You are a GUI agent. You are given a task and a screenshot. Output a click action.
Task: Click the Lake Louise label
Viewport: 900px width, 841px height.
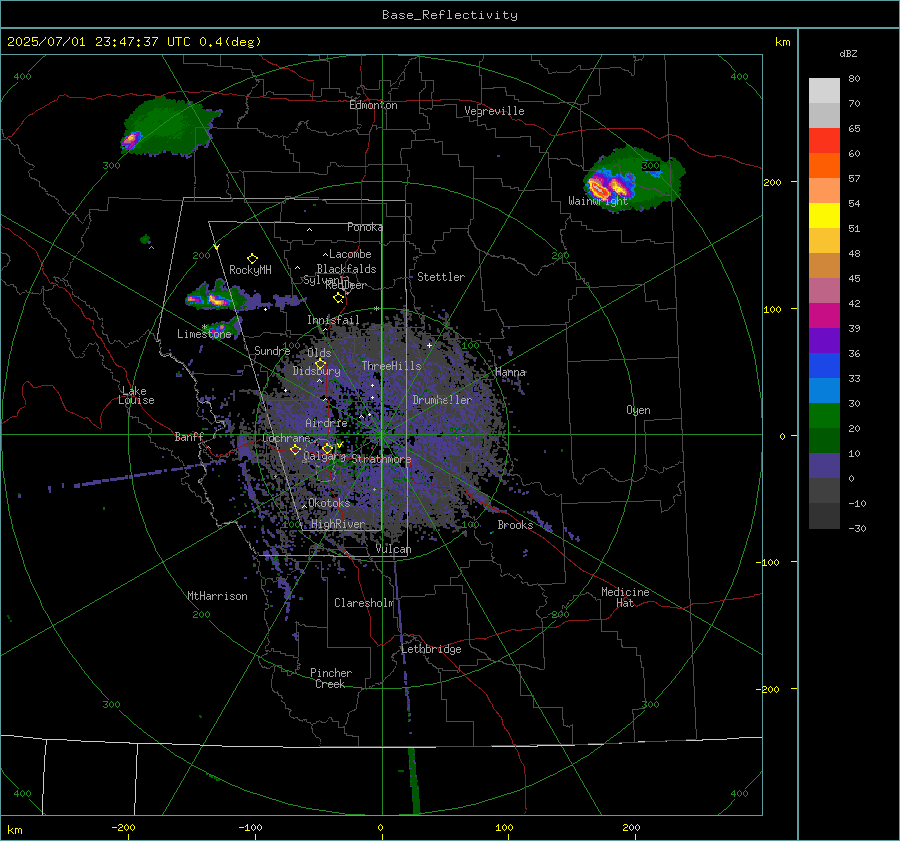(136, 396)
